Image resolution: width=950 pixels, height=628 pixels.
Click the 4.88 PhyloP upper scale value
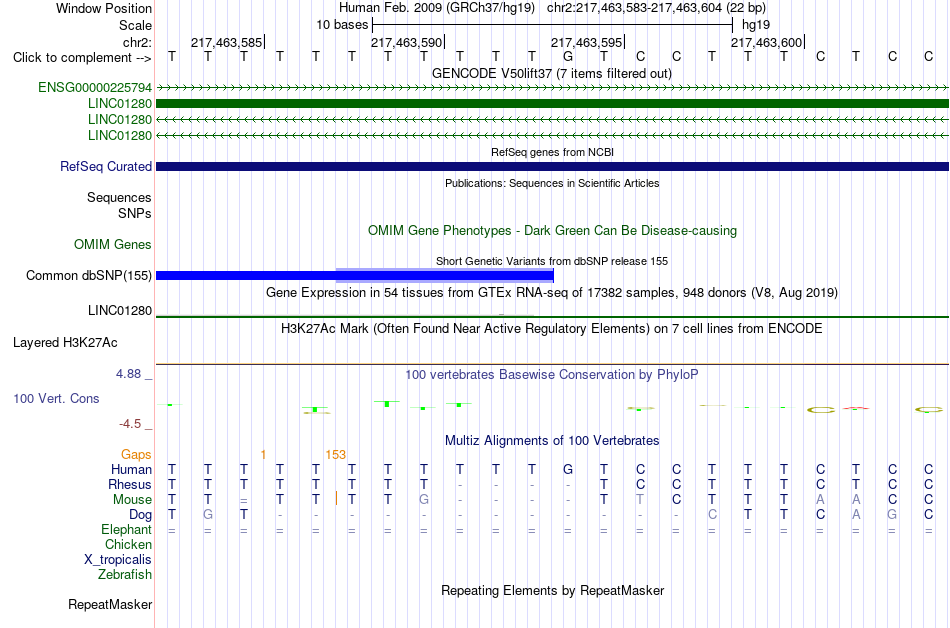point(128,374)
